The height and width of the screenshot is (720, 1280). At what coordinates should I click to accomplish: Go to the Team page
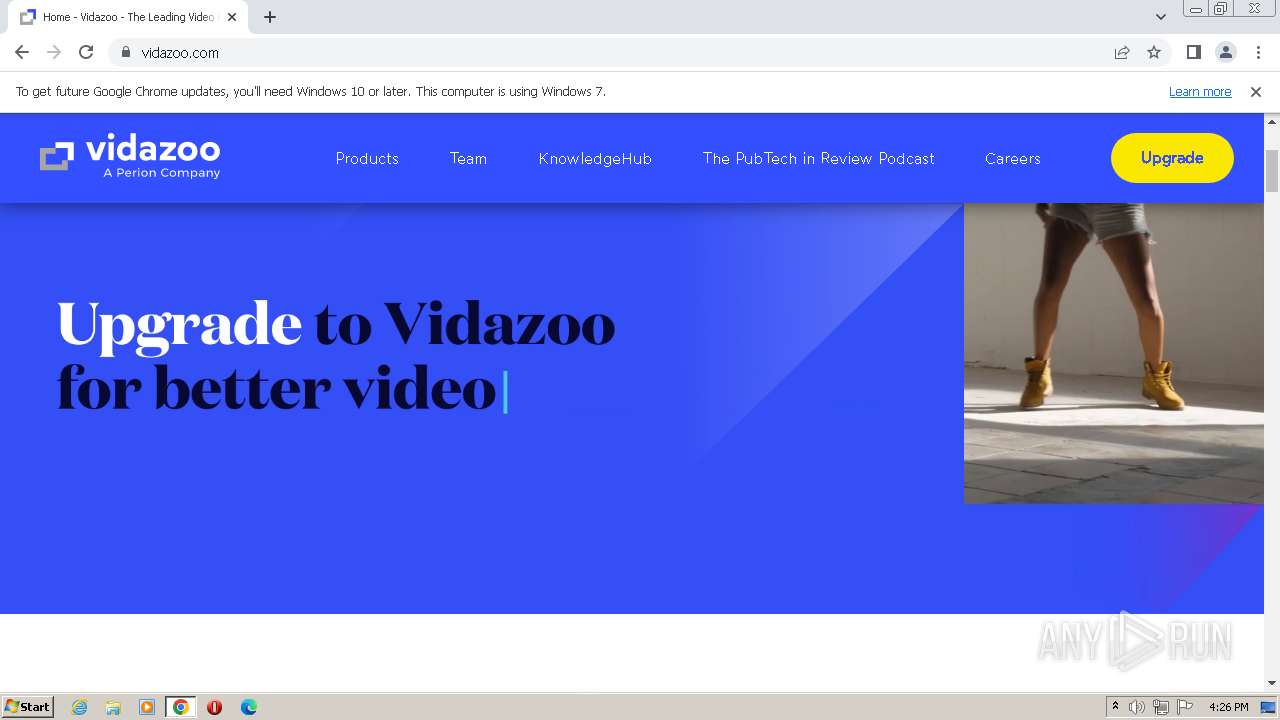pyautogui.click(x=468, y=158)
